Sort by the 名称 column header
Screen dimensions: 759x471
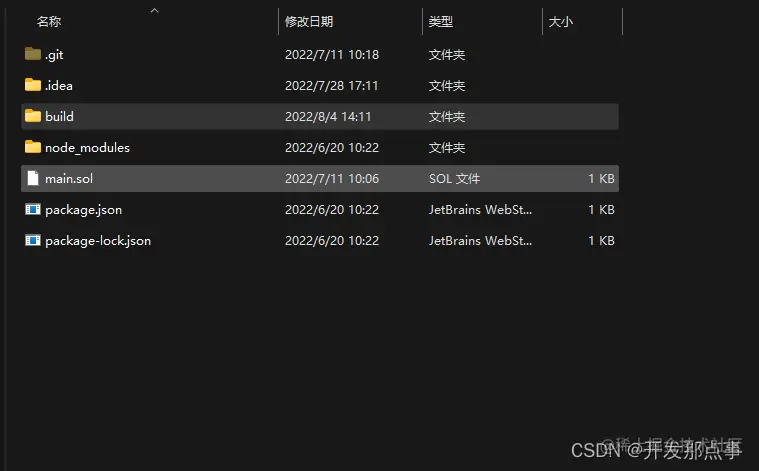(49, 21)
